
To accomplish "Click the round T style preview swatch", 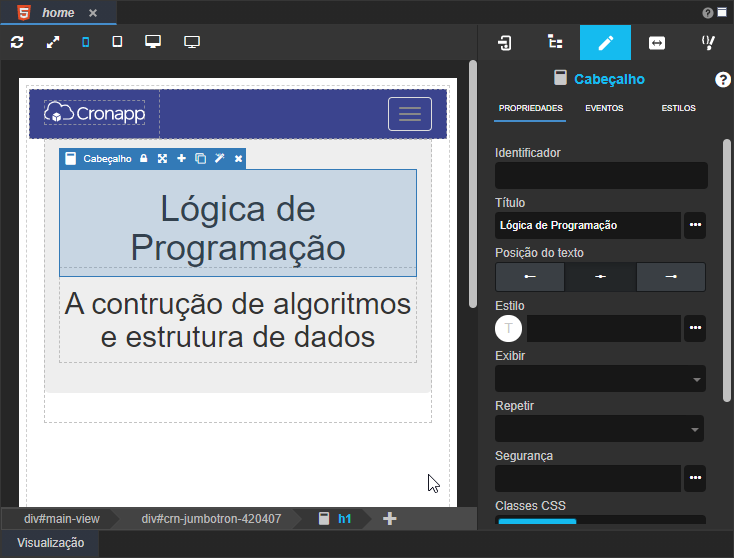I will [x=508, y=328].
